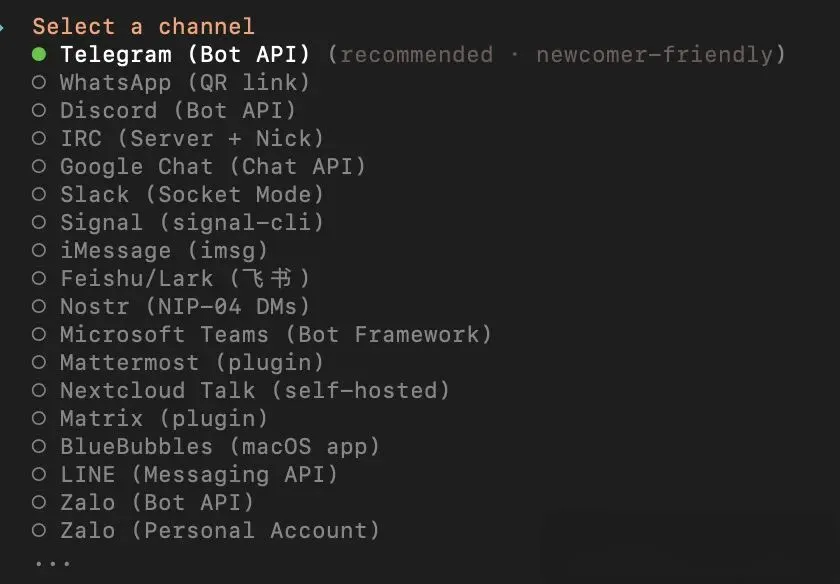Screen dimensions: 840x584
Task: Pick LINE (Messaging API) channel
Action: pos(39,474)
